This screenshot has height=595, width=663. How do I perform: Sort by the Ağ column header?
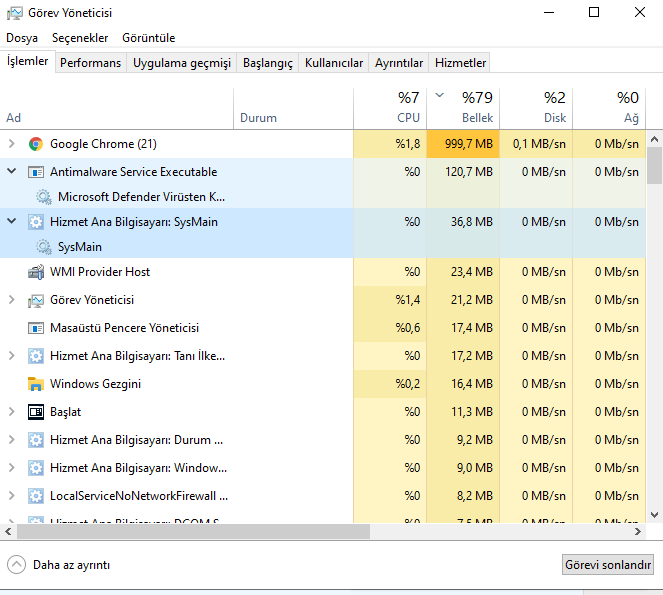(x=609, y=108)
